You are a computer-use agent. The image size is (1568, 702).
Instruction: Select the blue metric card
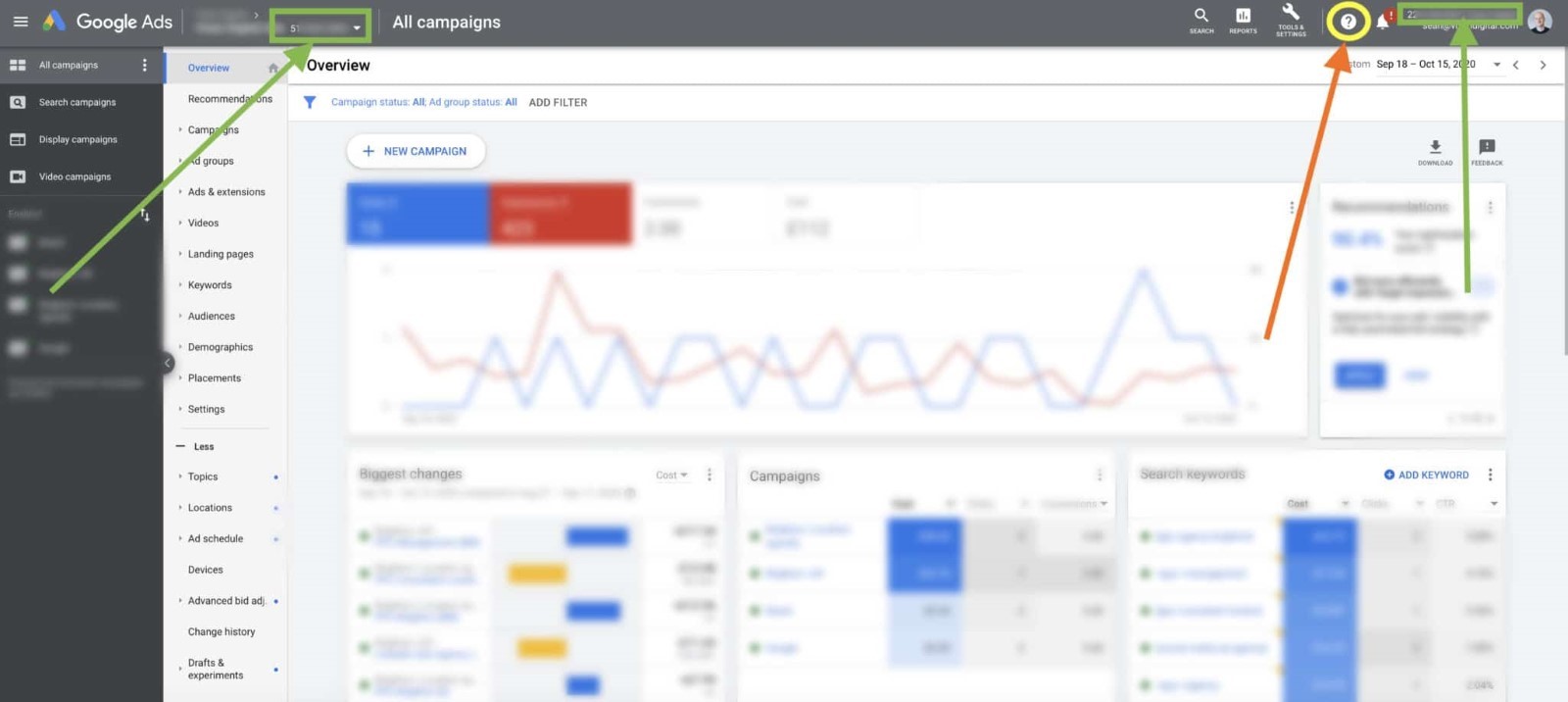click(x=417, y=214)
